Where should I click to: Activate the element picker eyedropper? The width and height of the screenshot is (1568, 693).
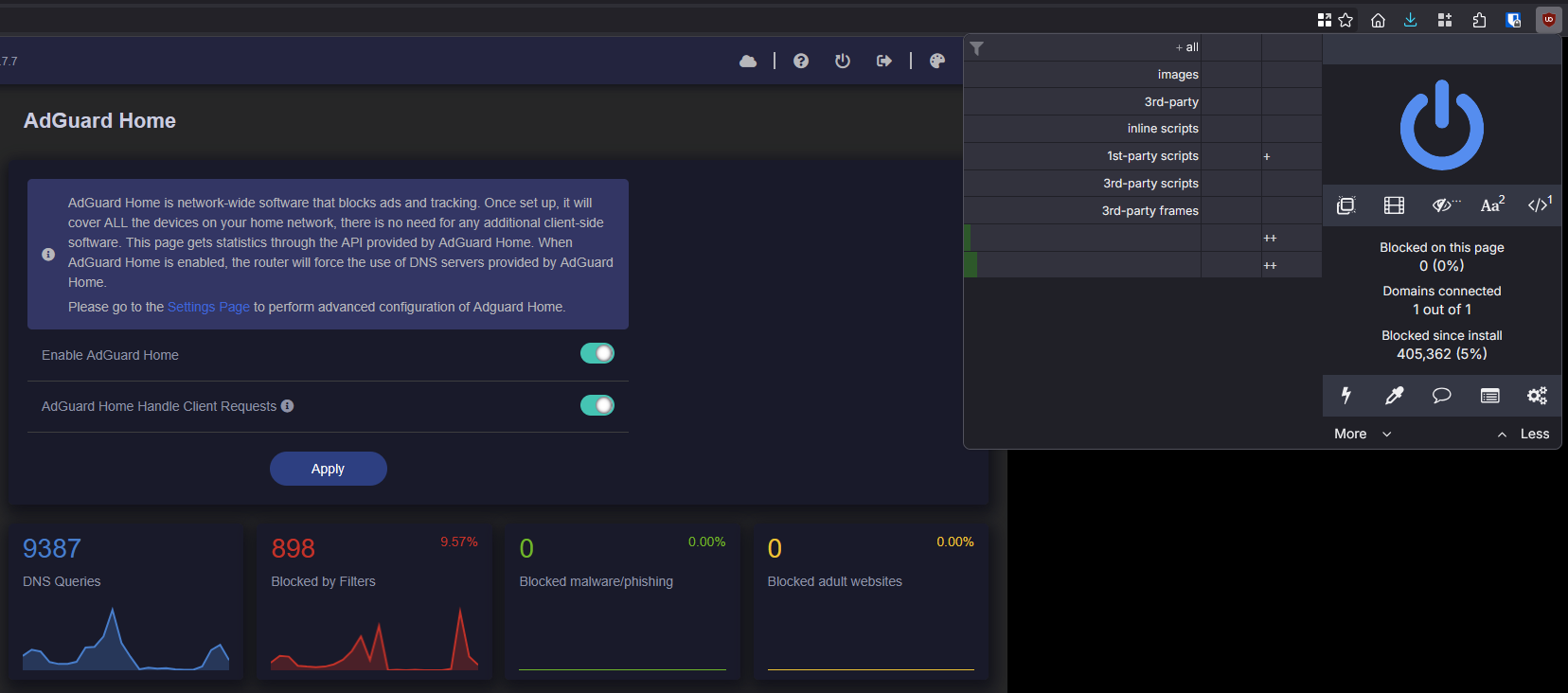[x=1394, y=395]
